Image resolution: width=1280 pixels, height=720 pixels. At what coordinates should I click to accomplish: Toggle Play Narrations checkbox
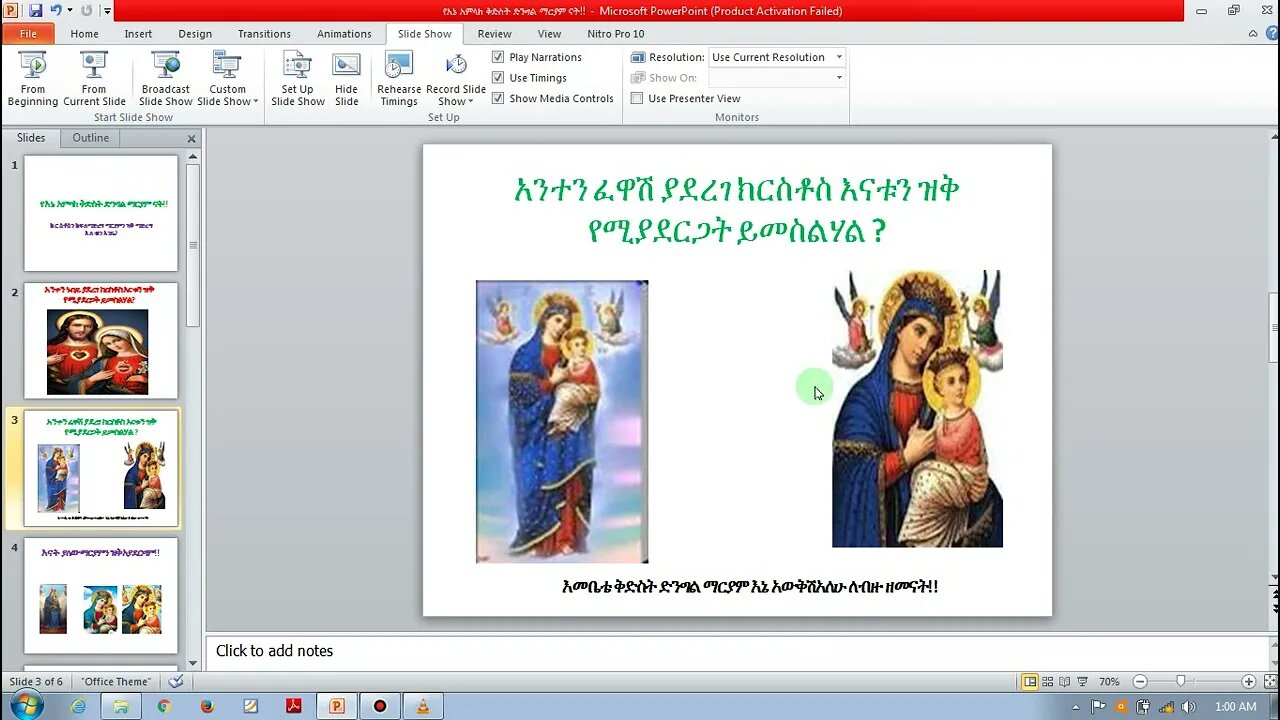point(498,57)
